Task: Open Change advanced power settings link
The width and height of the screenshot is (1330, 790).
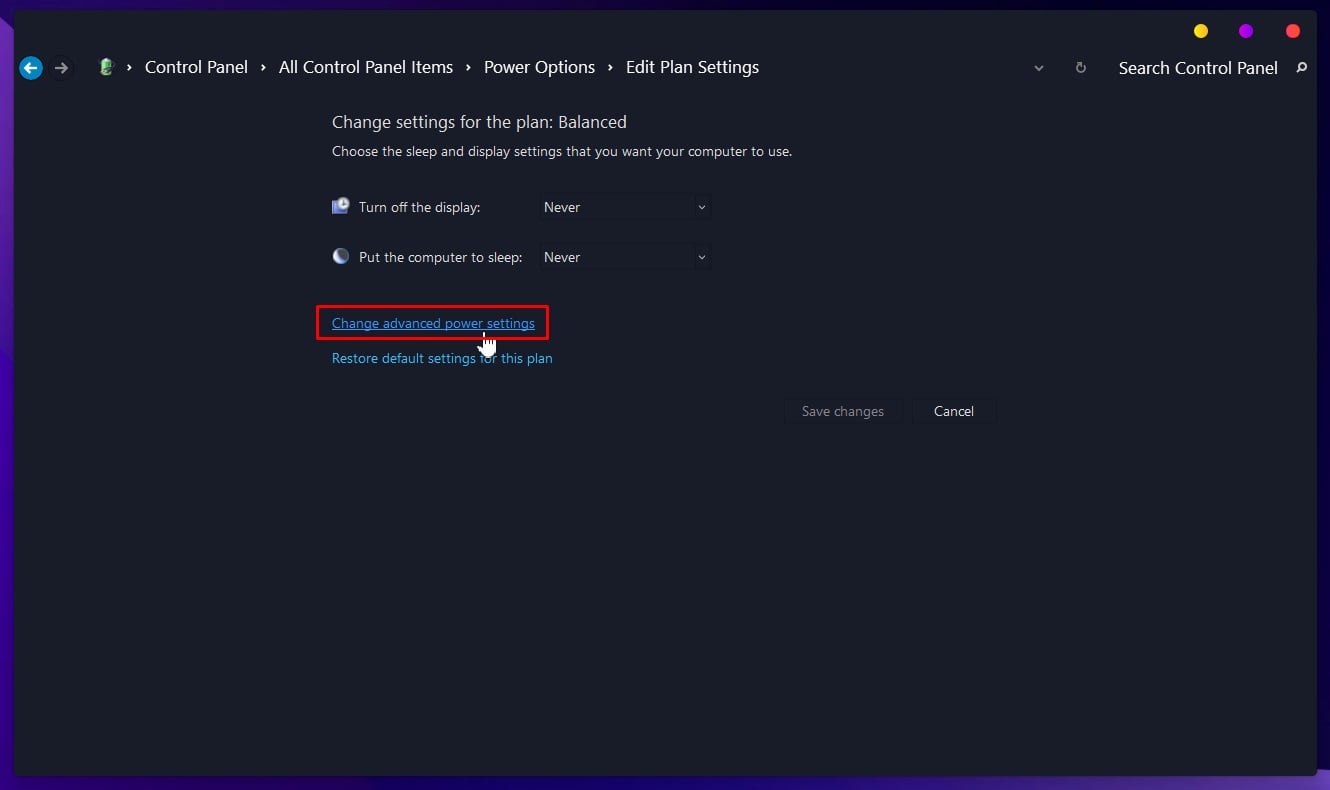Action: (433, 323)
